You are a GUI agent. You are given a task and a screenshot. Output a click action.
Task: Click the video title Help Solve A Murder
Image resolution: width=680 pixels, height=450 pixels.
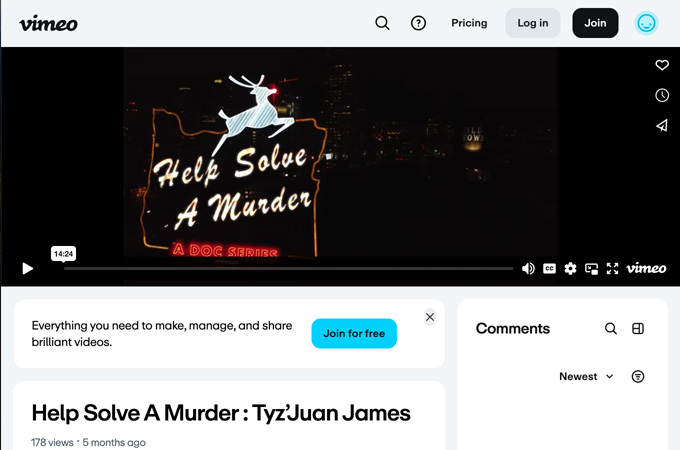click(221, 413)
